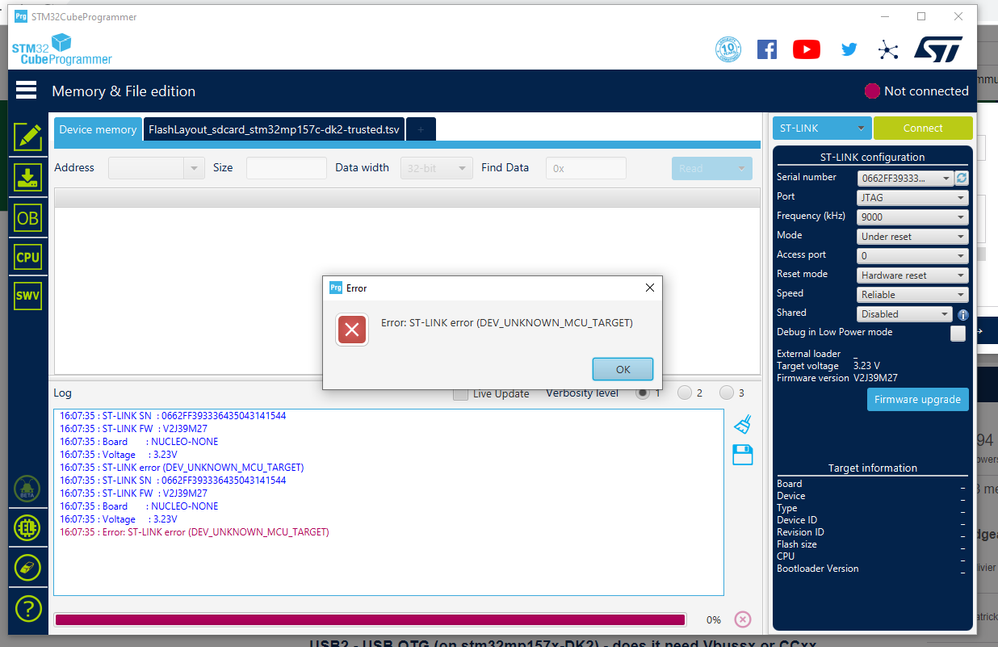
Task: Open Memory & File edition pencil icon
Action: click(27, 137)
